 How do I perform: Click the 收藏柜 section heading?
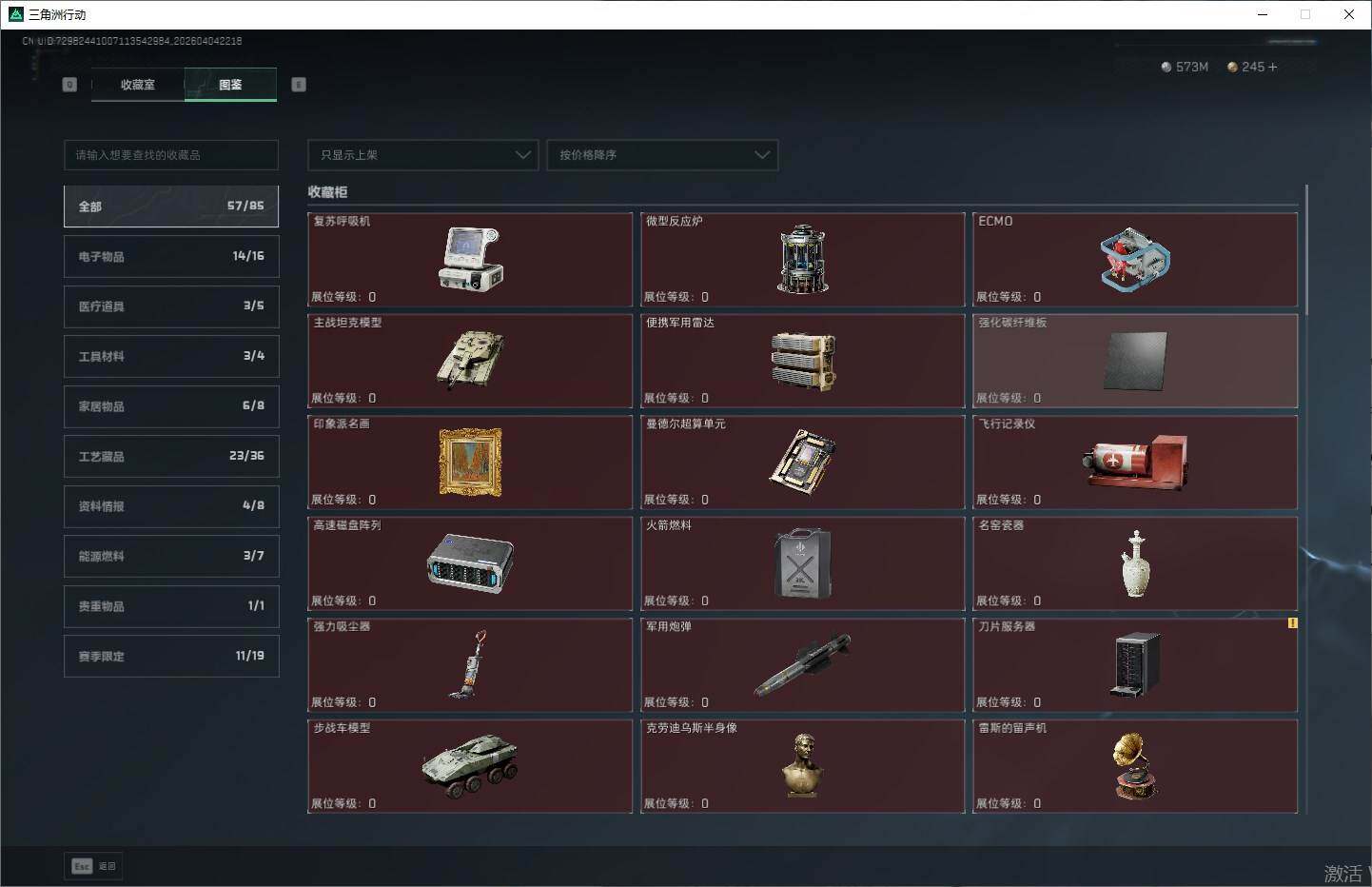[327, 192]
